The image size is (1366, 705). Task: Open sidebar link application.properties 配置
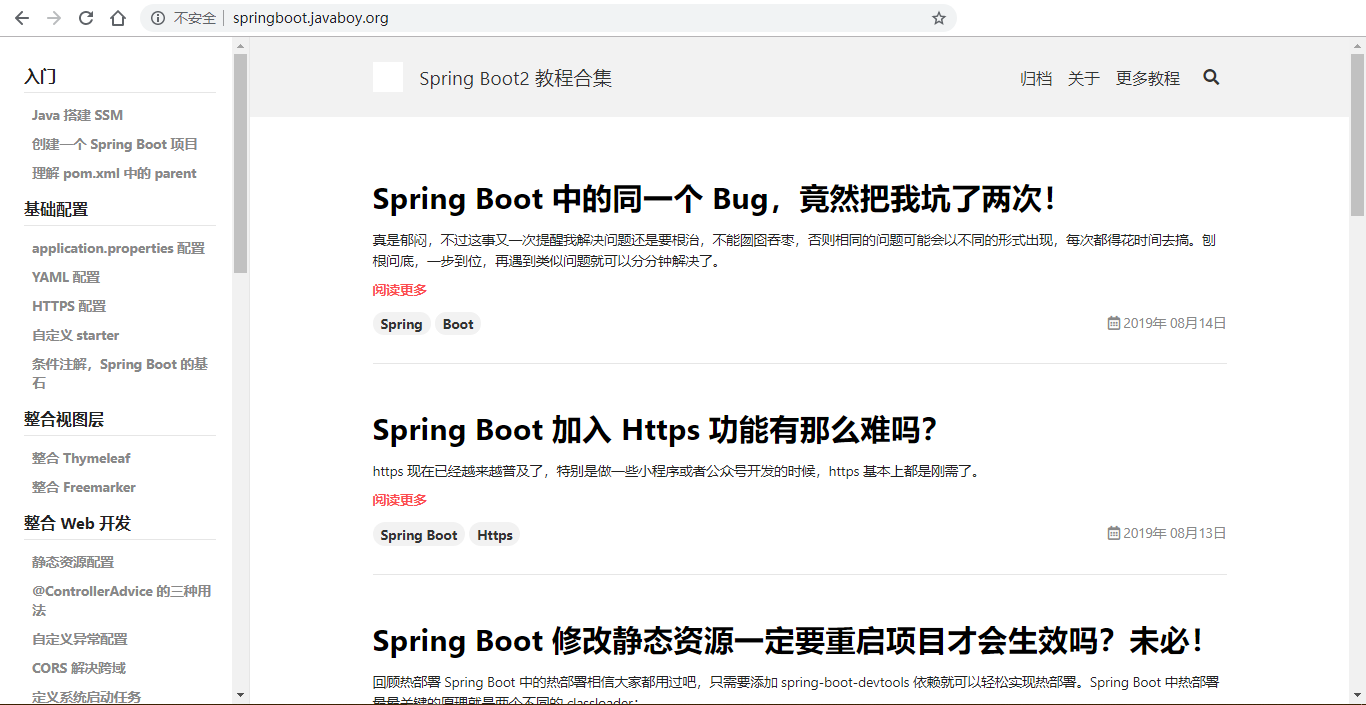click(118, 248)
